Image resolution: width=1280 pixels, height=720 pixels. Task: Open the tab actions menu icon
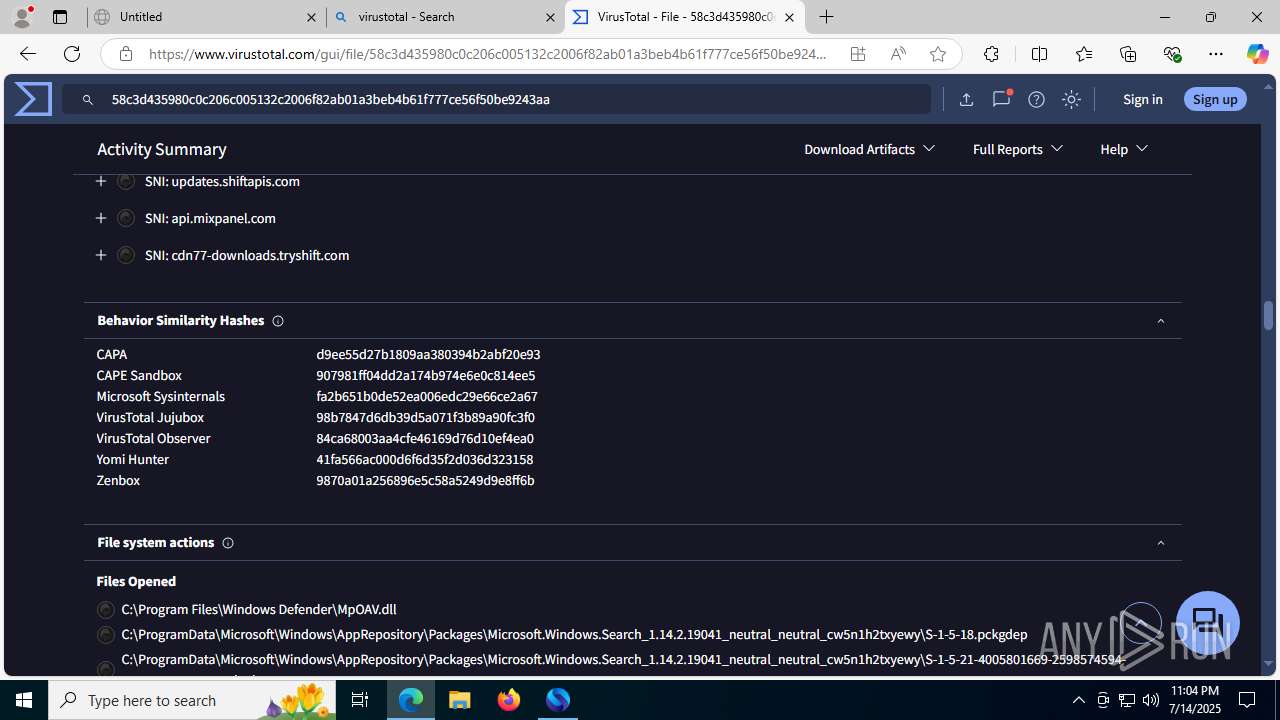[x=60, y=17]
